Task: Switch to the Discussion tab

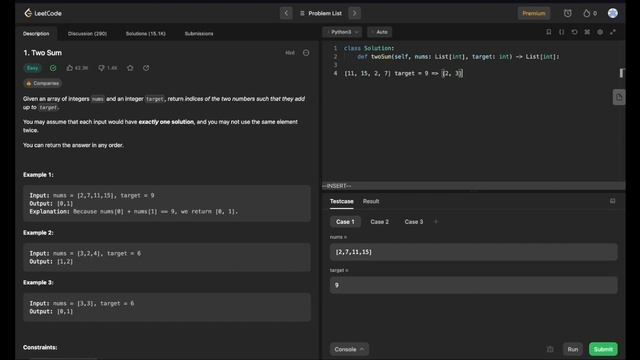Action: [87, 33]
